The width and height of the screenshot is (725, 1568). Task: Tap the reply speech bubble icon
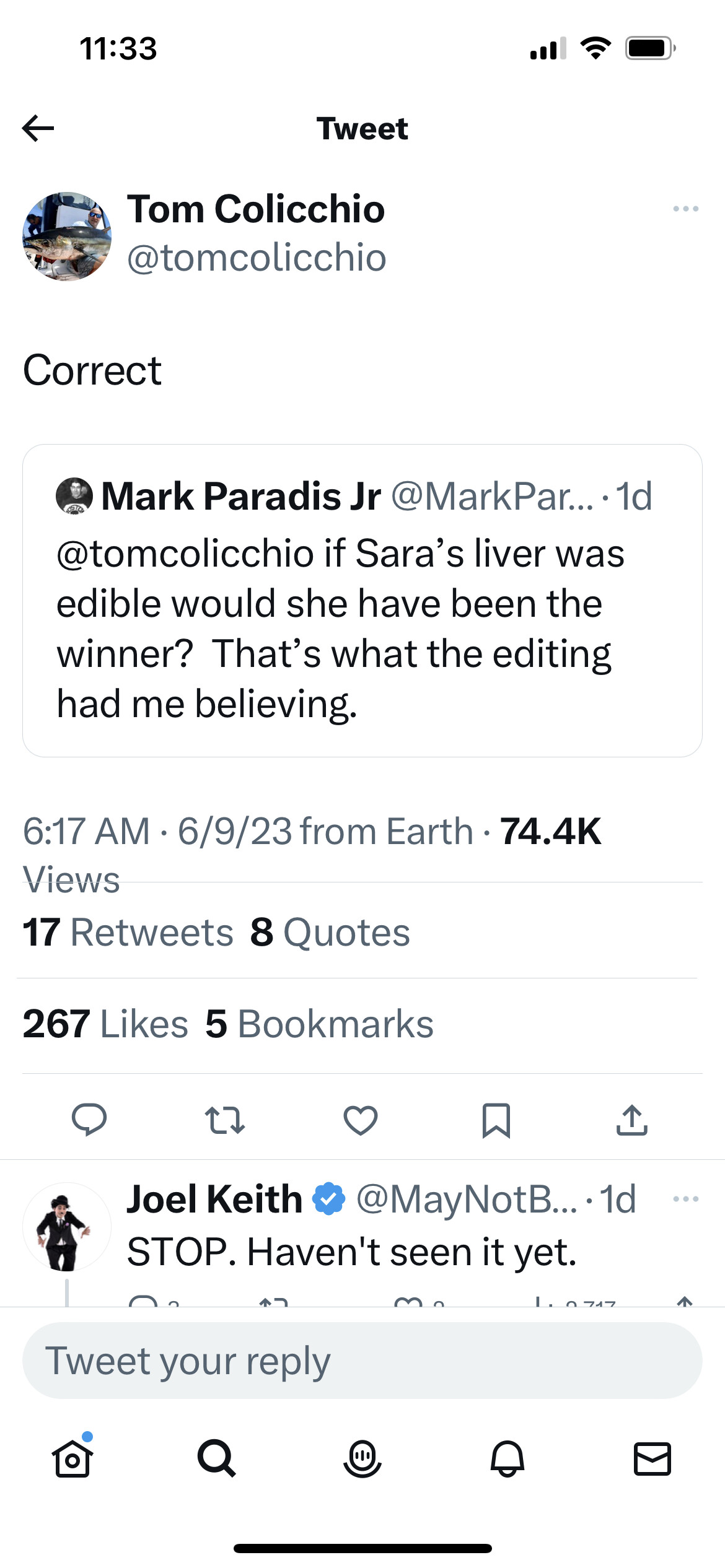coord(89,1120)
